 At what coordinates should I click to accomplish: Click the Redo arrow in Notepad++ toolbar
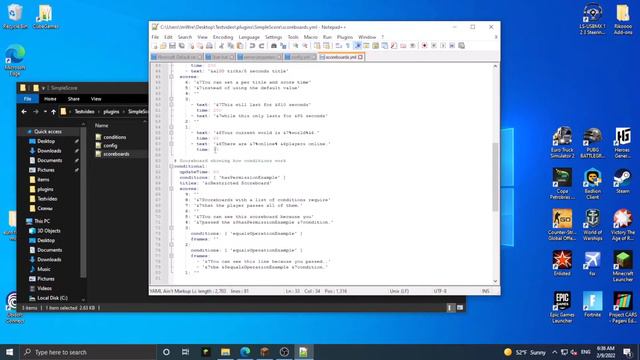[x=261, y=46]
